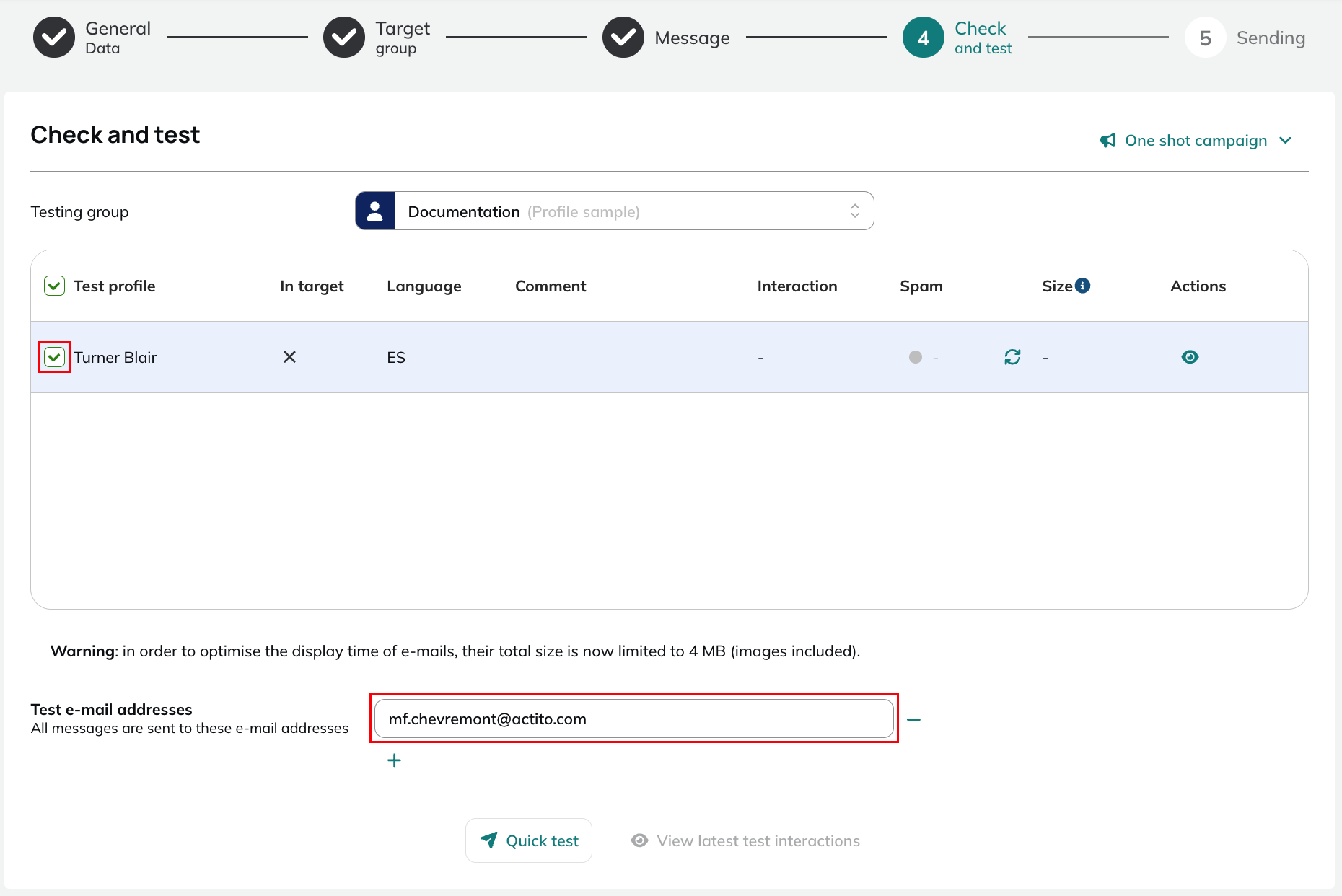Add another test e-mail address

point(394,760)
